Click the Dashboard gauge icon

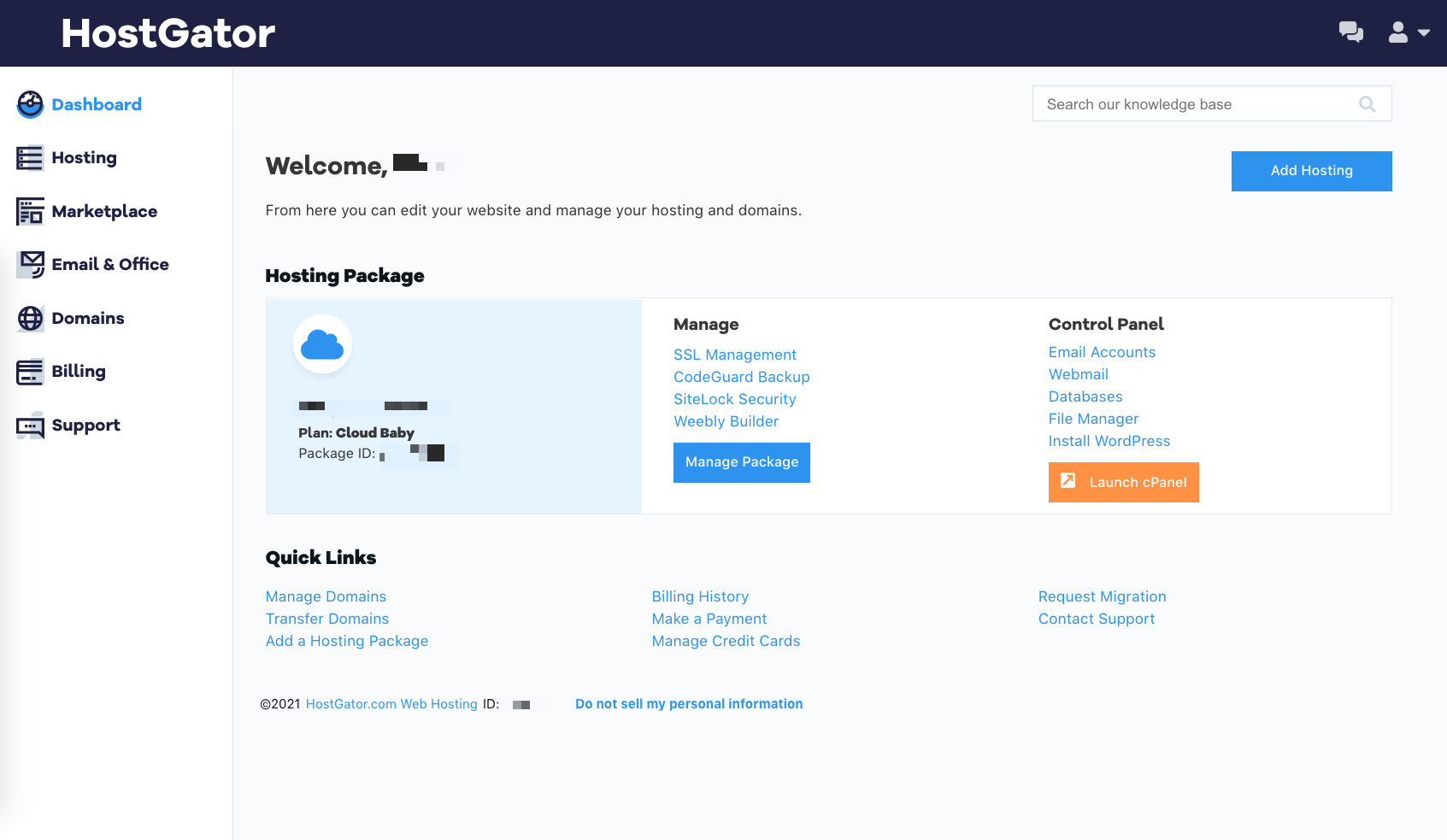click(x=30, y=104)
